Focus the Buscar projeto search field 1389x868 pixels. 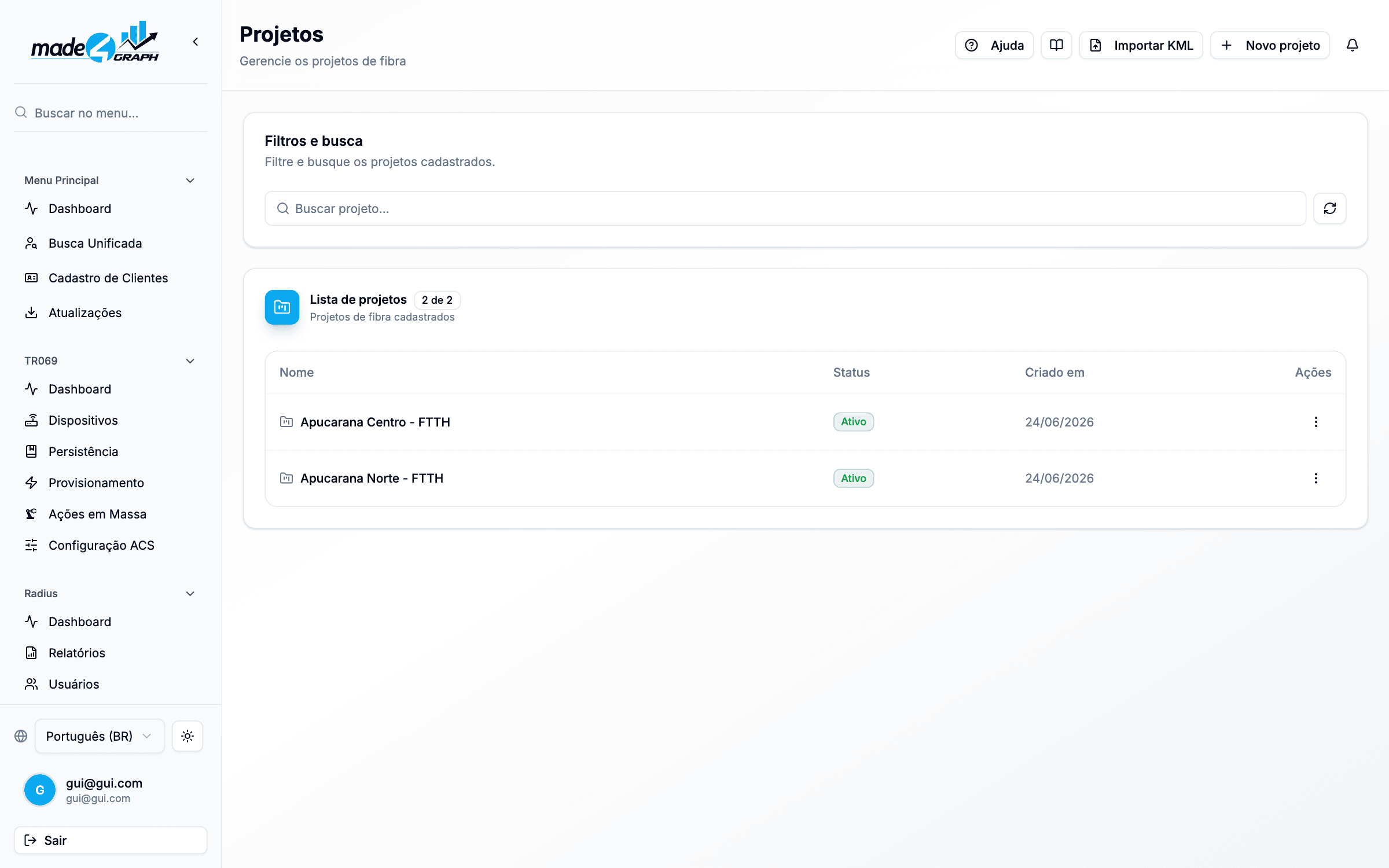coord(785,208)
